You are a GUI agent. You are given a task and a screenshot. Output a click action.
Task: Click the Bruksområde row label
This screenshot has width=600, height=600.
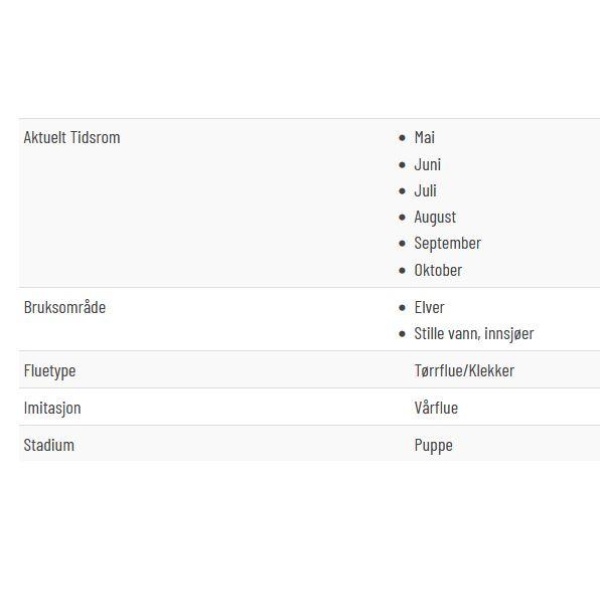pos(65,307)
